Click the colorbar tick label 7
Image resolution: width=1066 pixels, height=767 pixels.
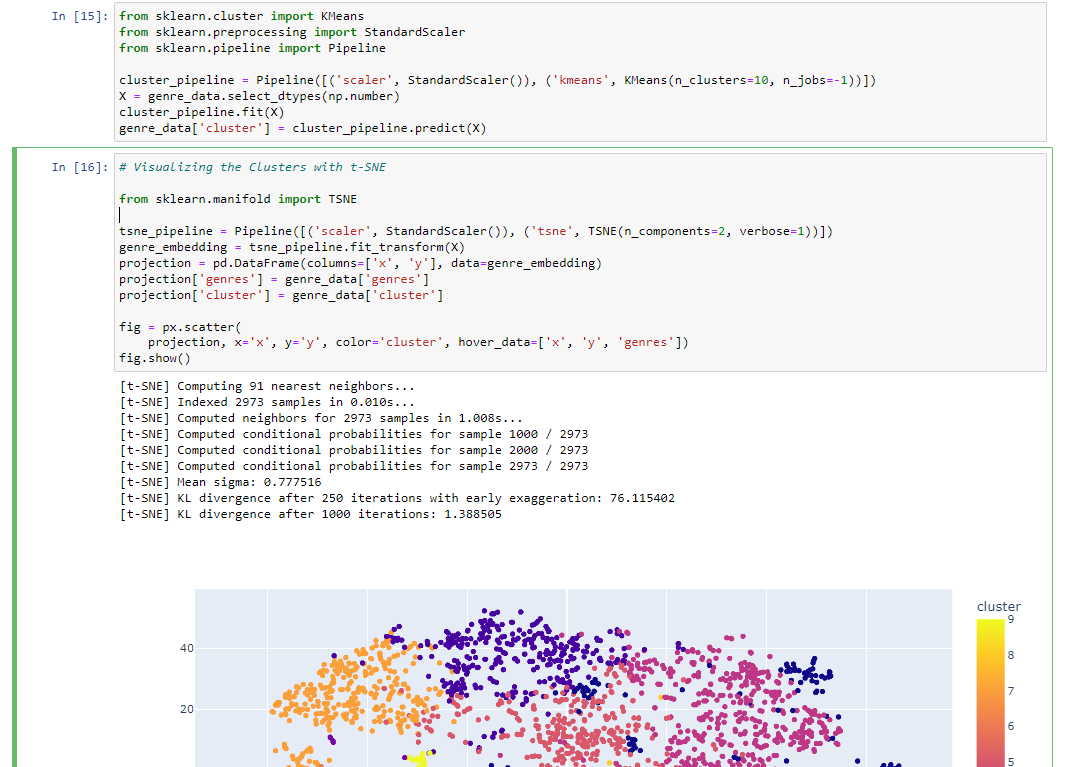(1011, 691)
